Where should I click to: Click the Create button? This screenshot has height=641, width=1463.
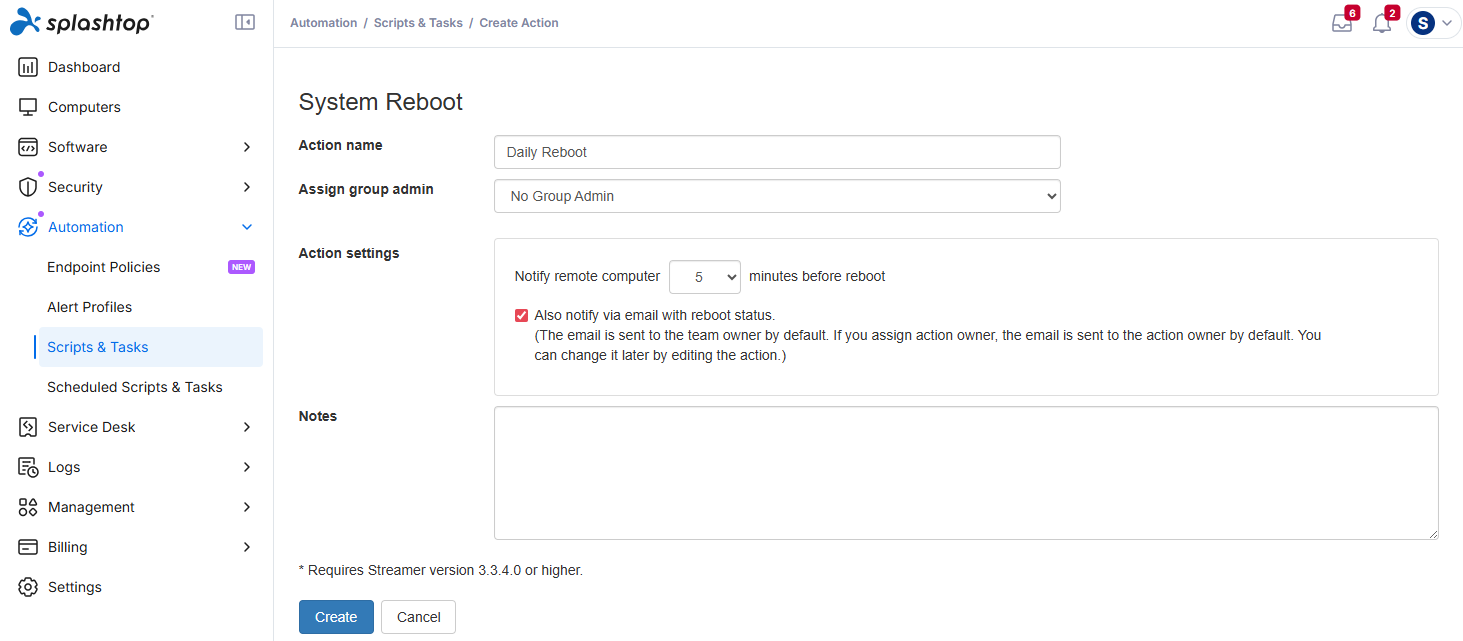click(336, 617)
